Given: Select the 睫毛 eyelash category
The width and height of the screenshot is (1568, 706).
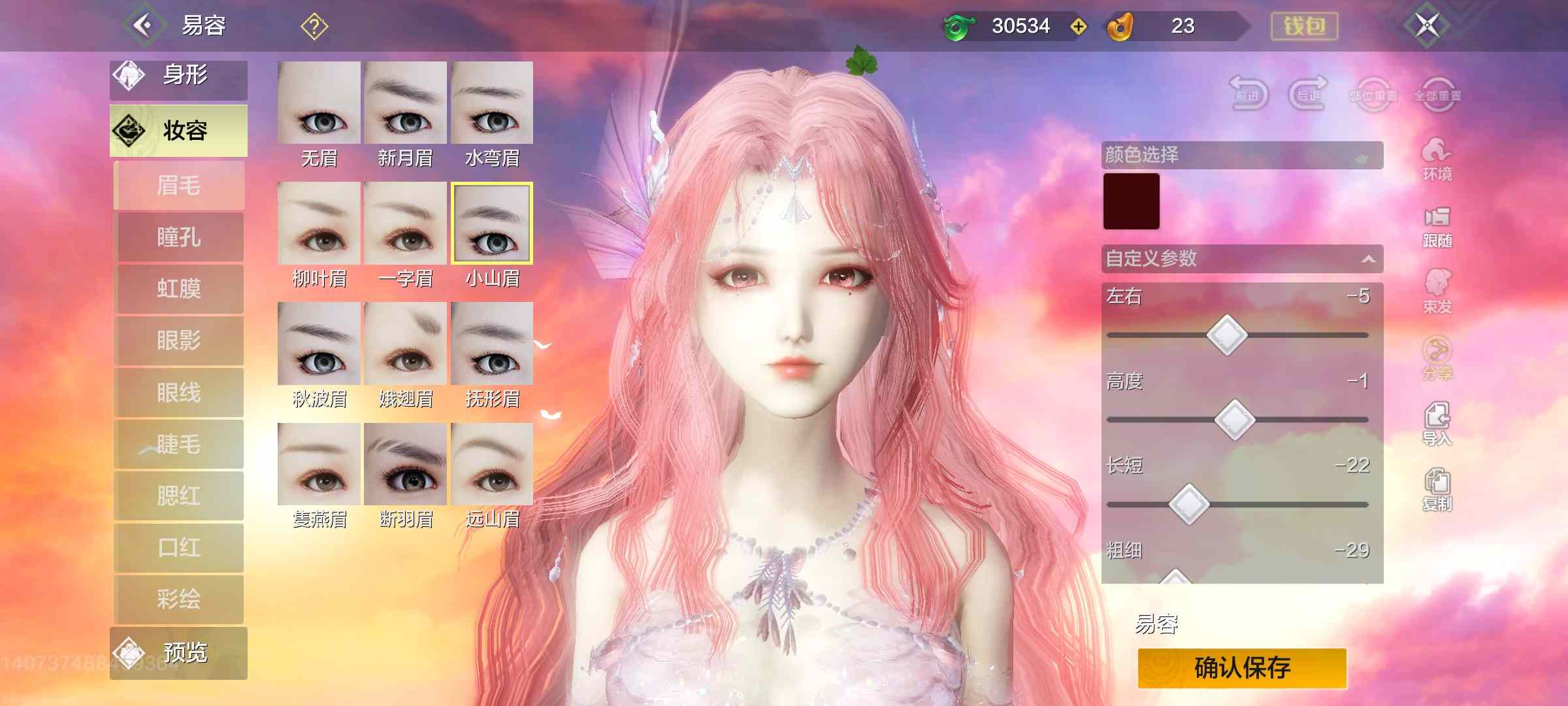Looking at the screenshot, I should (x=179, y=444).
